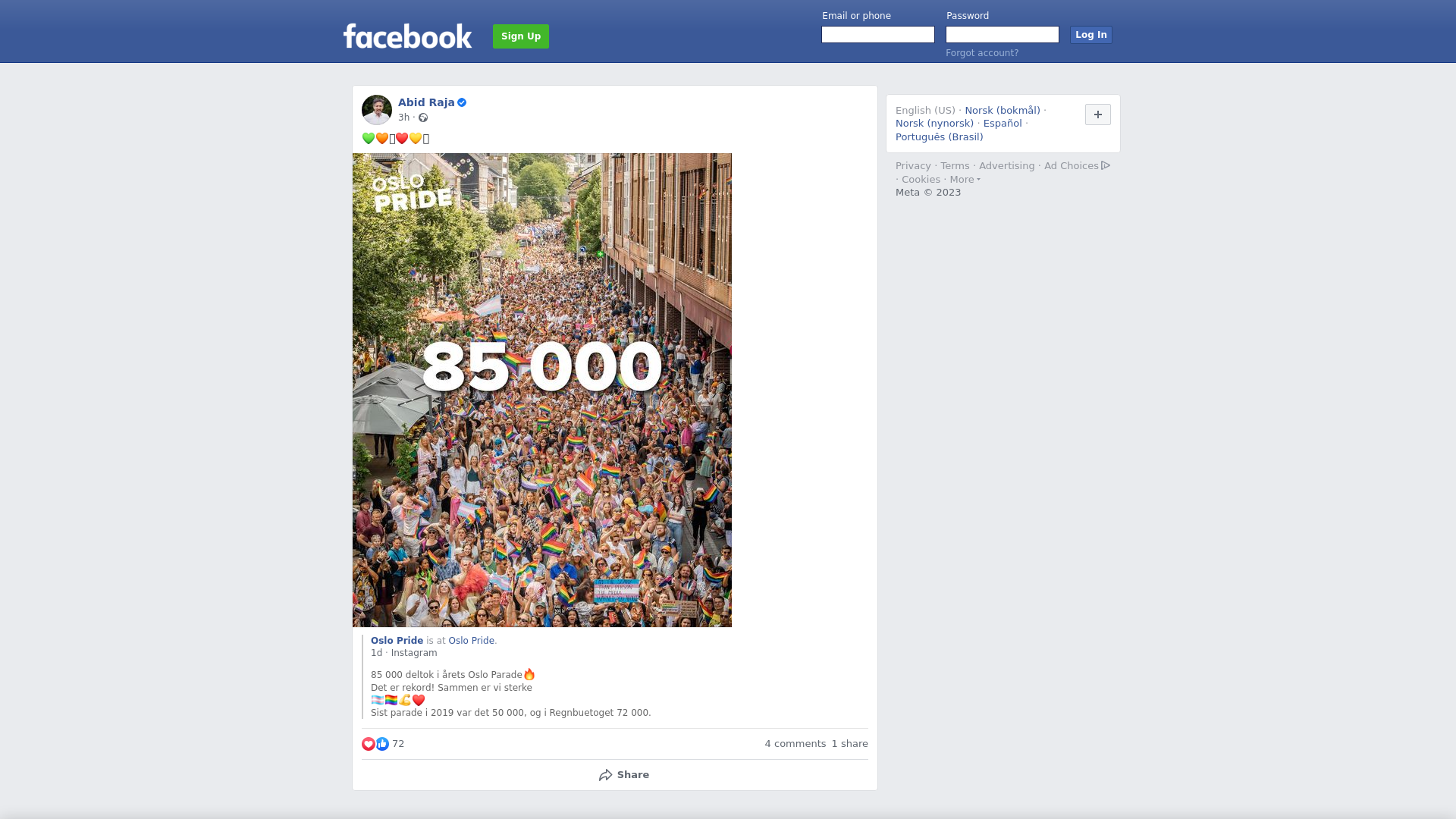Click the verified badge beside Abid Raja
Screen dimensions: 1456x819
[x=462, y=102]
